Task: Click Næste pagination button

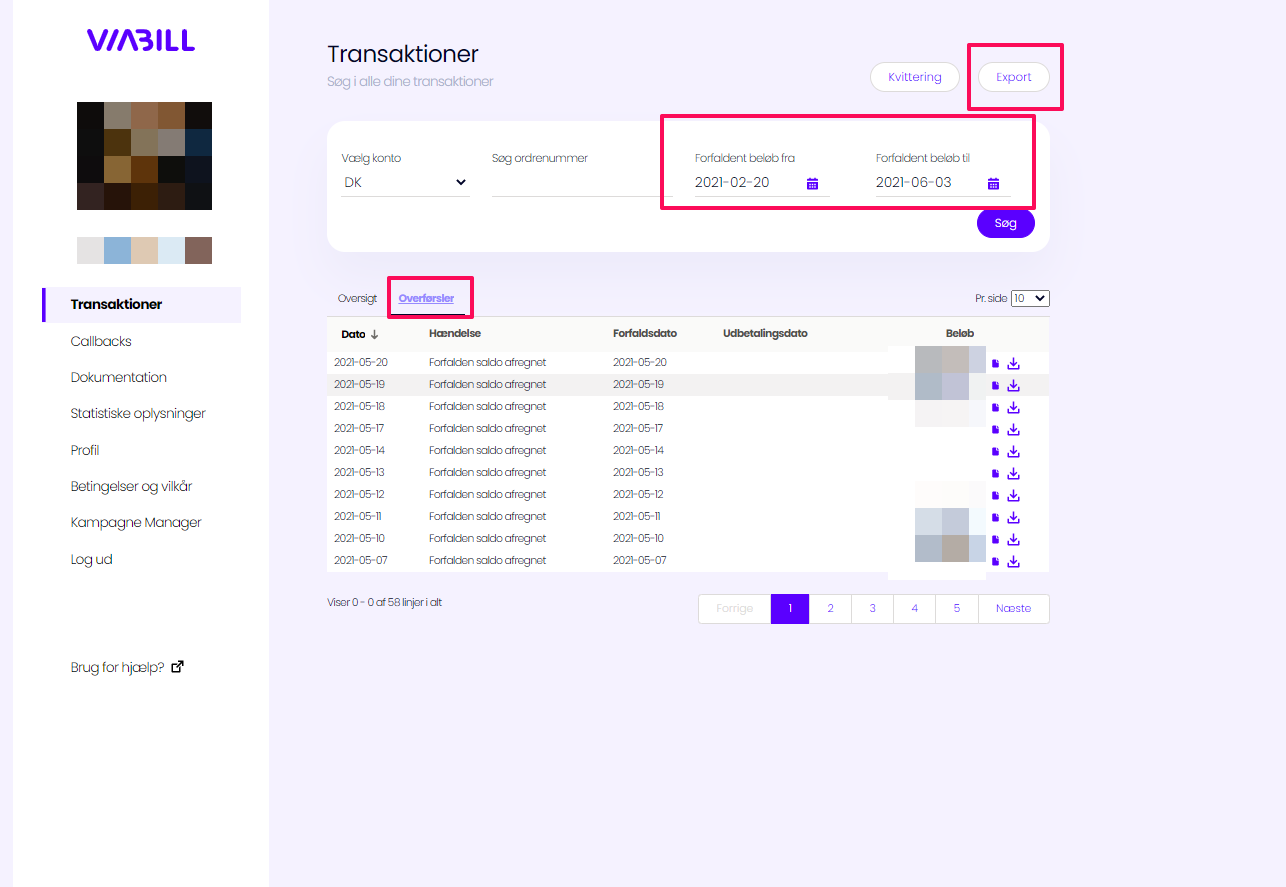Action: tap(1013, 609)
